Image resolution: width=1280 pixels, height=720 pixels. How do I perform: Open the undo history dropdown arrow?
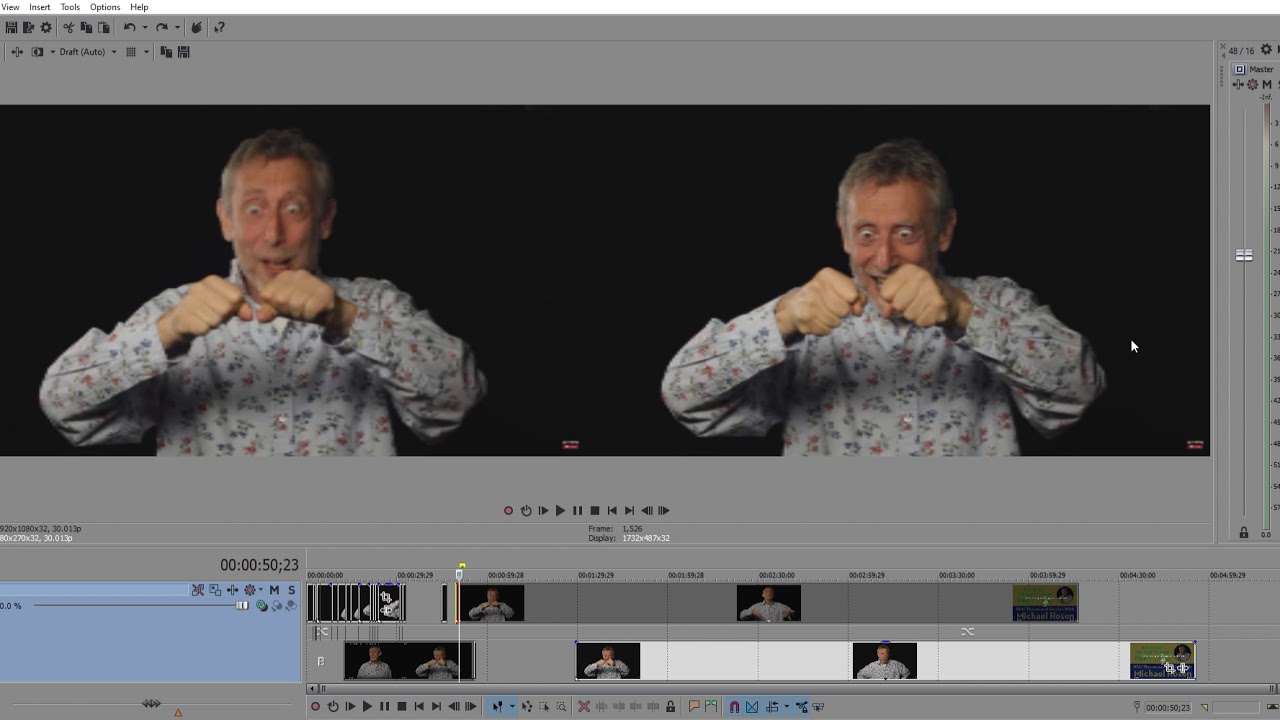(144, 28)
